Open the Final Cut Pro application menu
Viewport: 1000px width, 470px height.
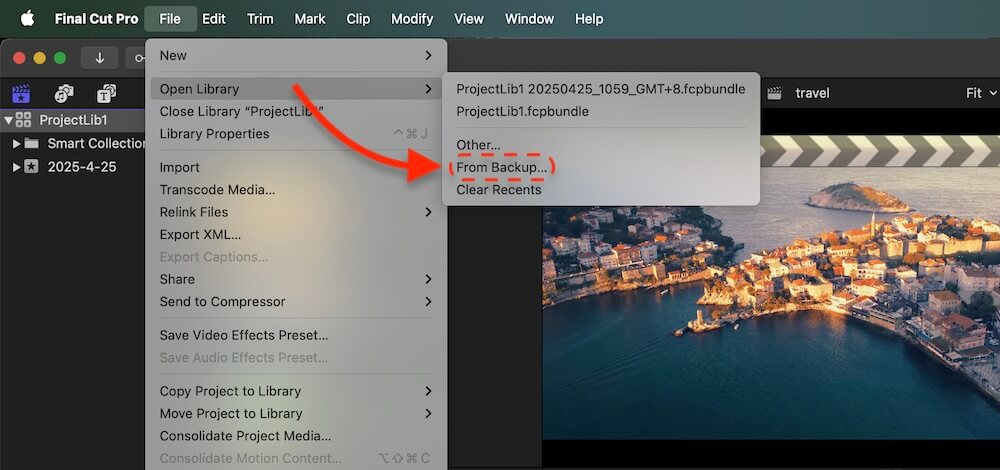tap(96, 19)
